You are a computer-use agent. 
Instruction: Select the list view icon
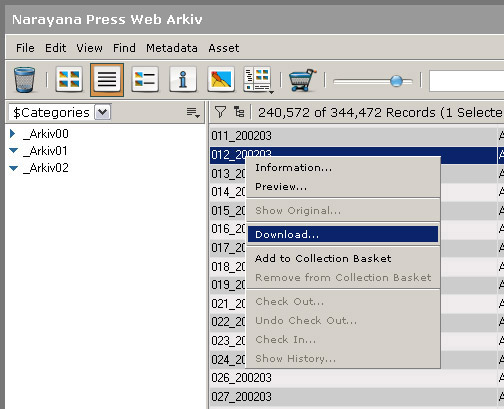107,80
